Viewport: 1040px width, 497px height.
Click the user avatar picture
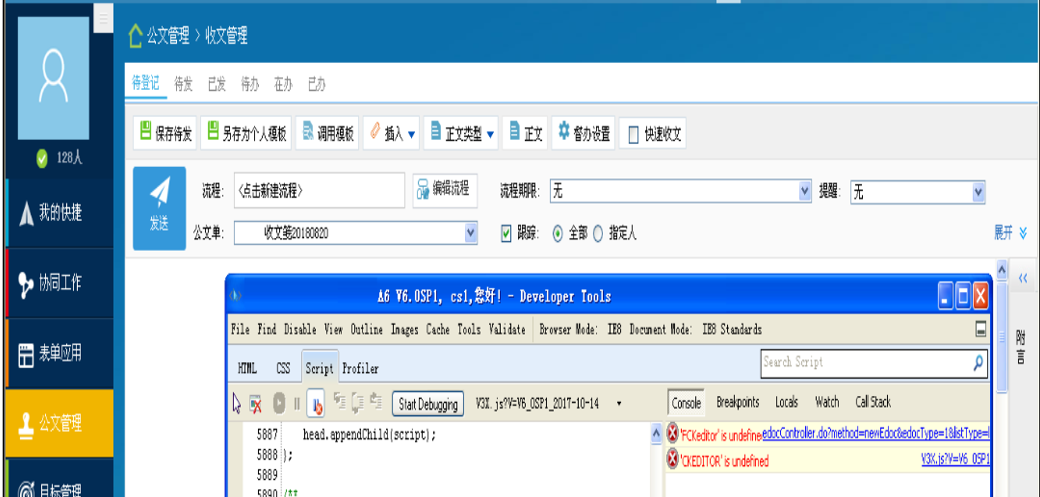click(x=53, y=78)
